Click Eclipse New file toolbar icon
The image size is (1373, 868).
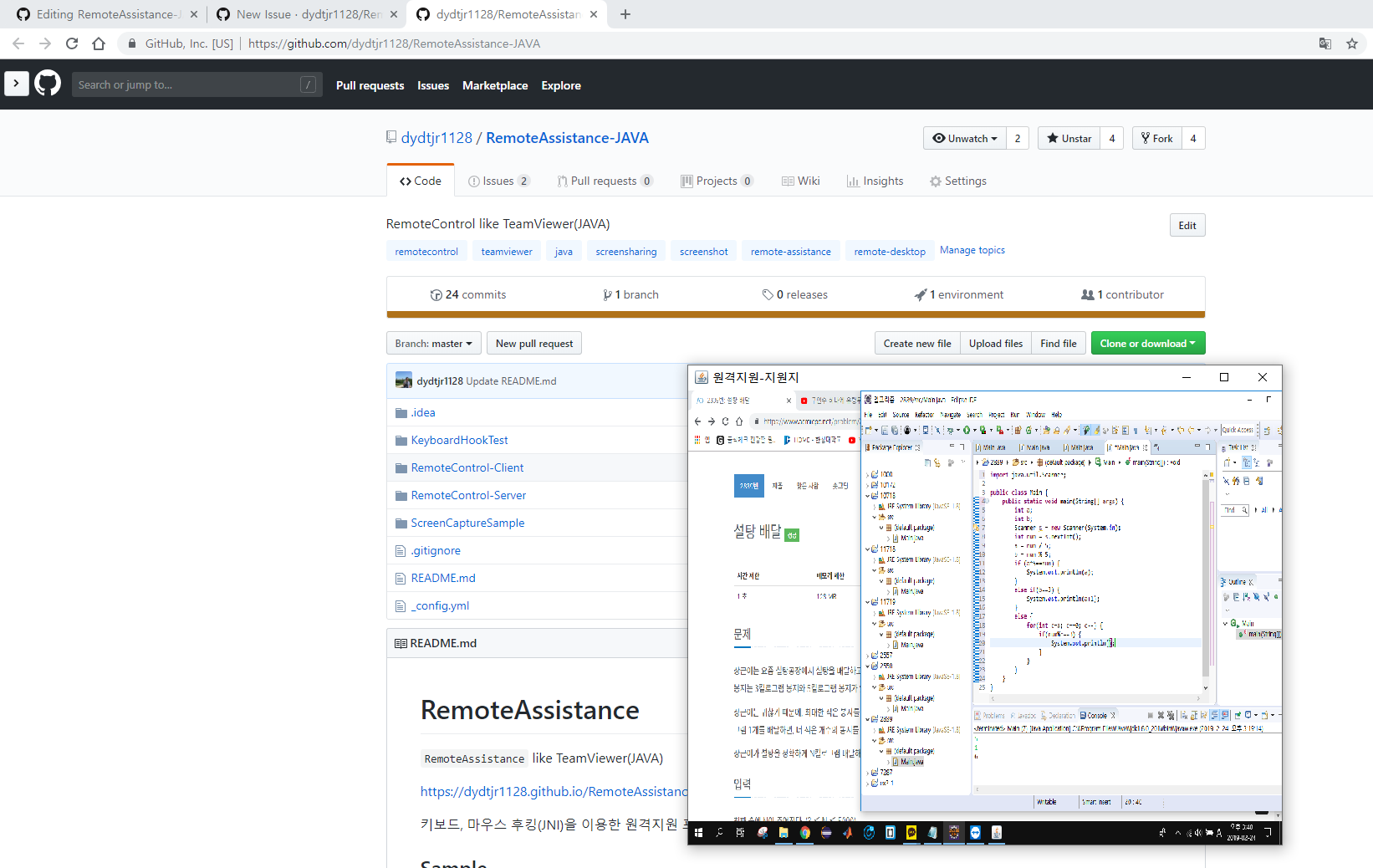pyautogui.click(x=868, y=430)
